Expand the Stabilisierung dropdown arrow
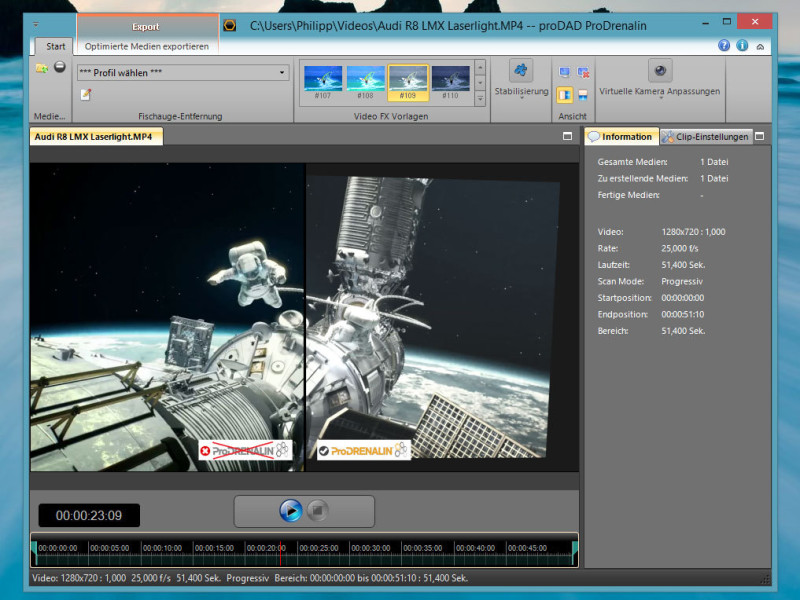Image resolution: width=800 pixels, height=600 pixels. click(521, 98)
